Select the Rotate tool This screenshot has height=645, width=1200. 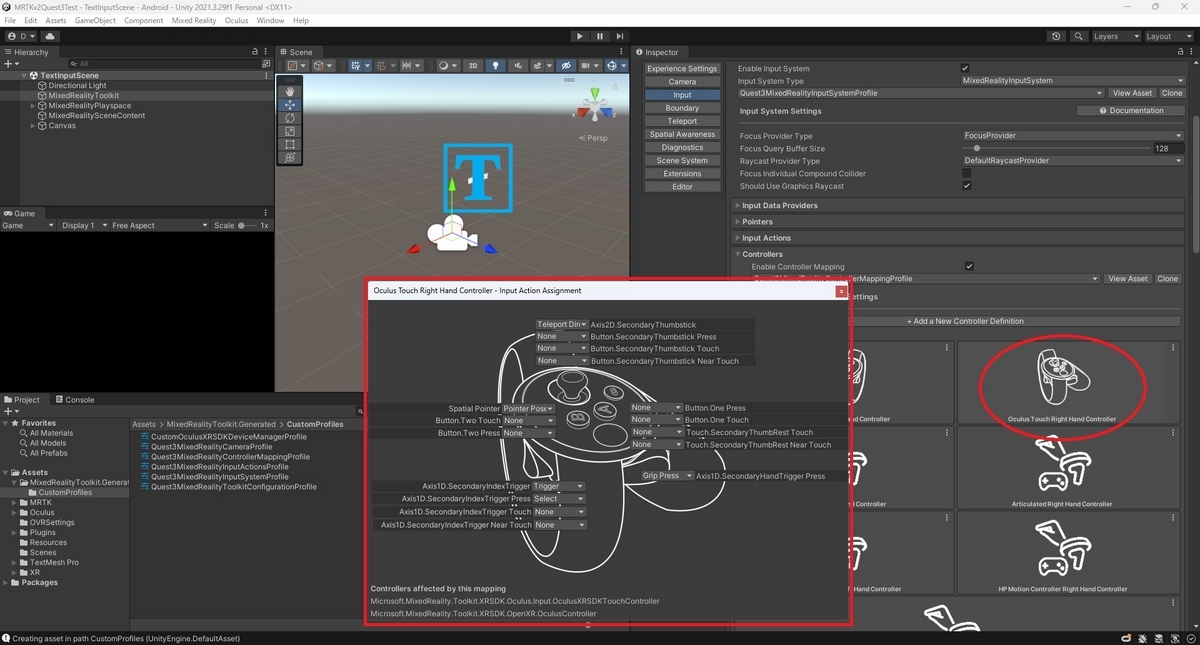(x=290, y=118)
